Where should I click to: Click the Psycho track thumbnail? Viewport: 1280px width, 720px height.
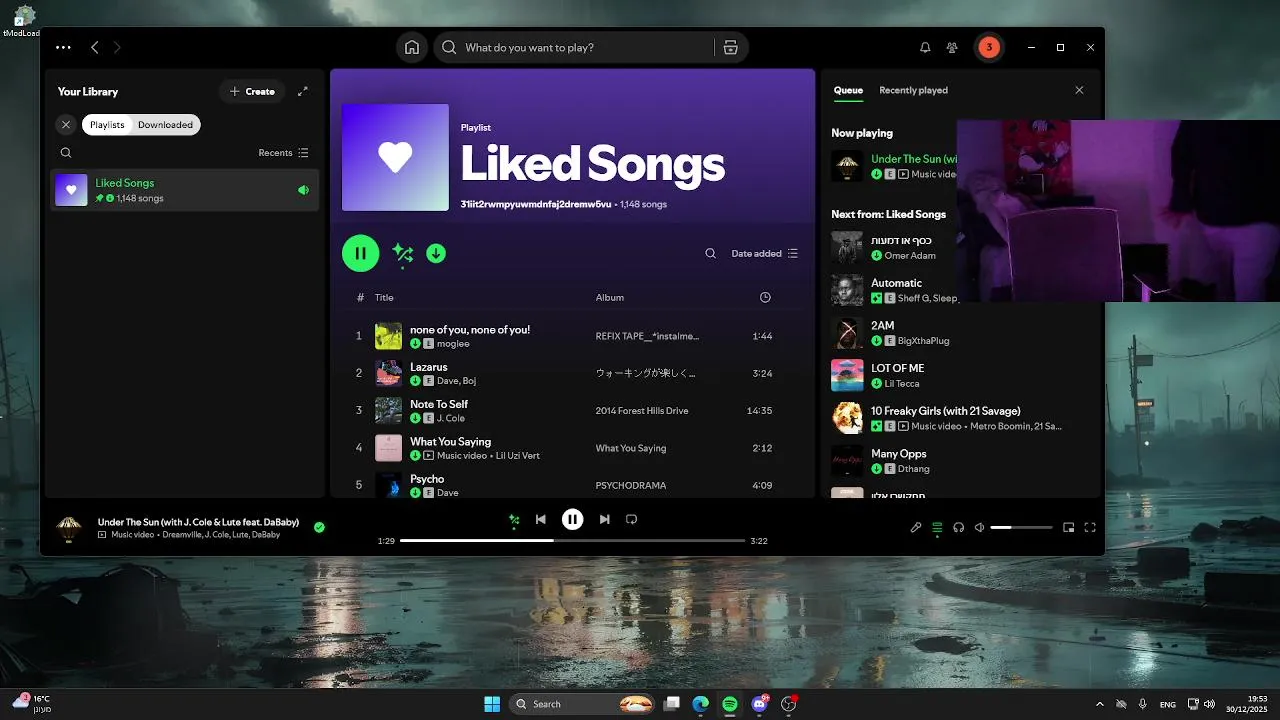pyautogui.click(x=388, y=485)
